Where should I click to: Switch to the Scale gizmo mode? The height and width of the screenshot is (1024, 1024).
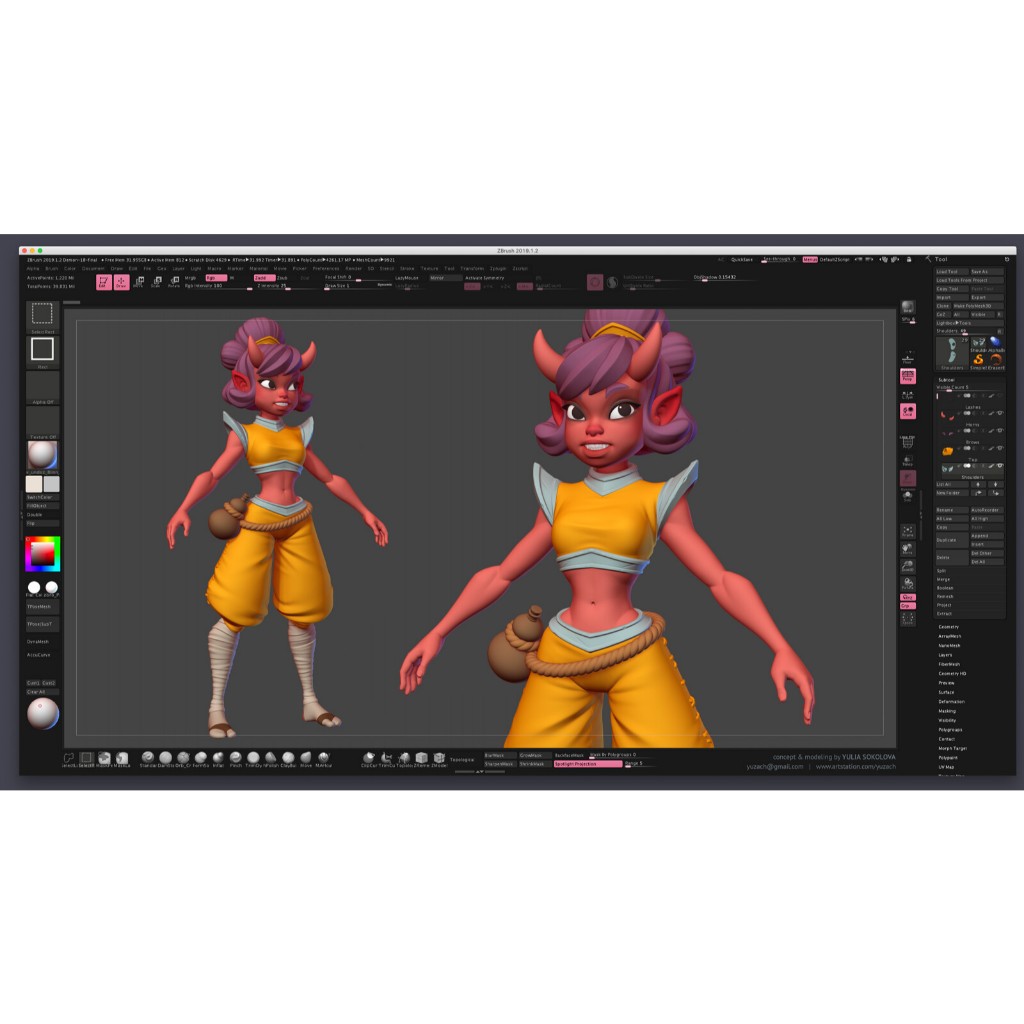click(156, 282)
